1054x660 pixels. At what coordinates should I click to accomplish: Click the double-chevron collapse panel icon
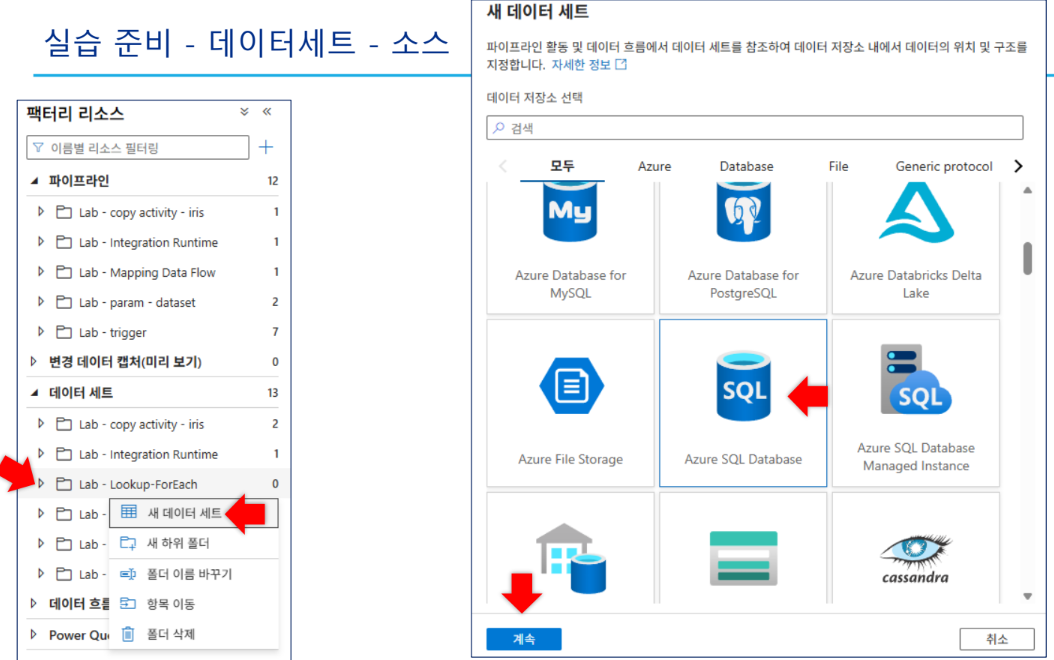tap(267, 112)
